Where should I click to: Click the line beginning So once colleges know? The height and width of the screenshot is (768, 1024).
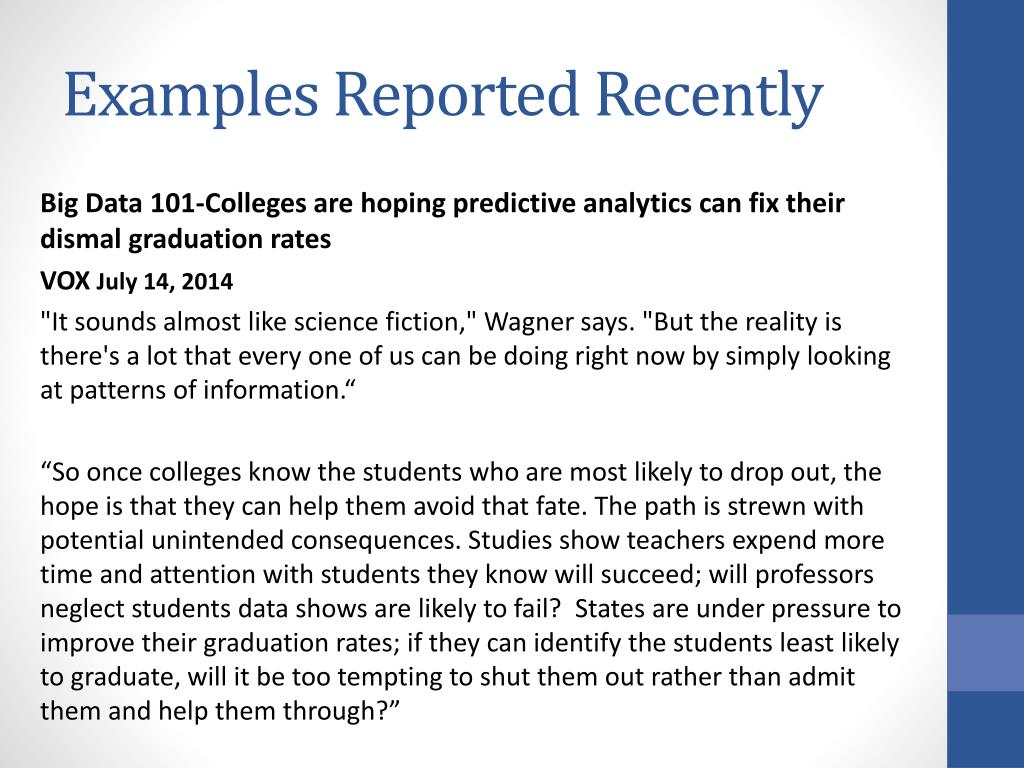coord(461,472)
